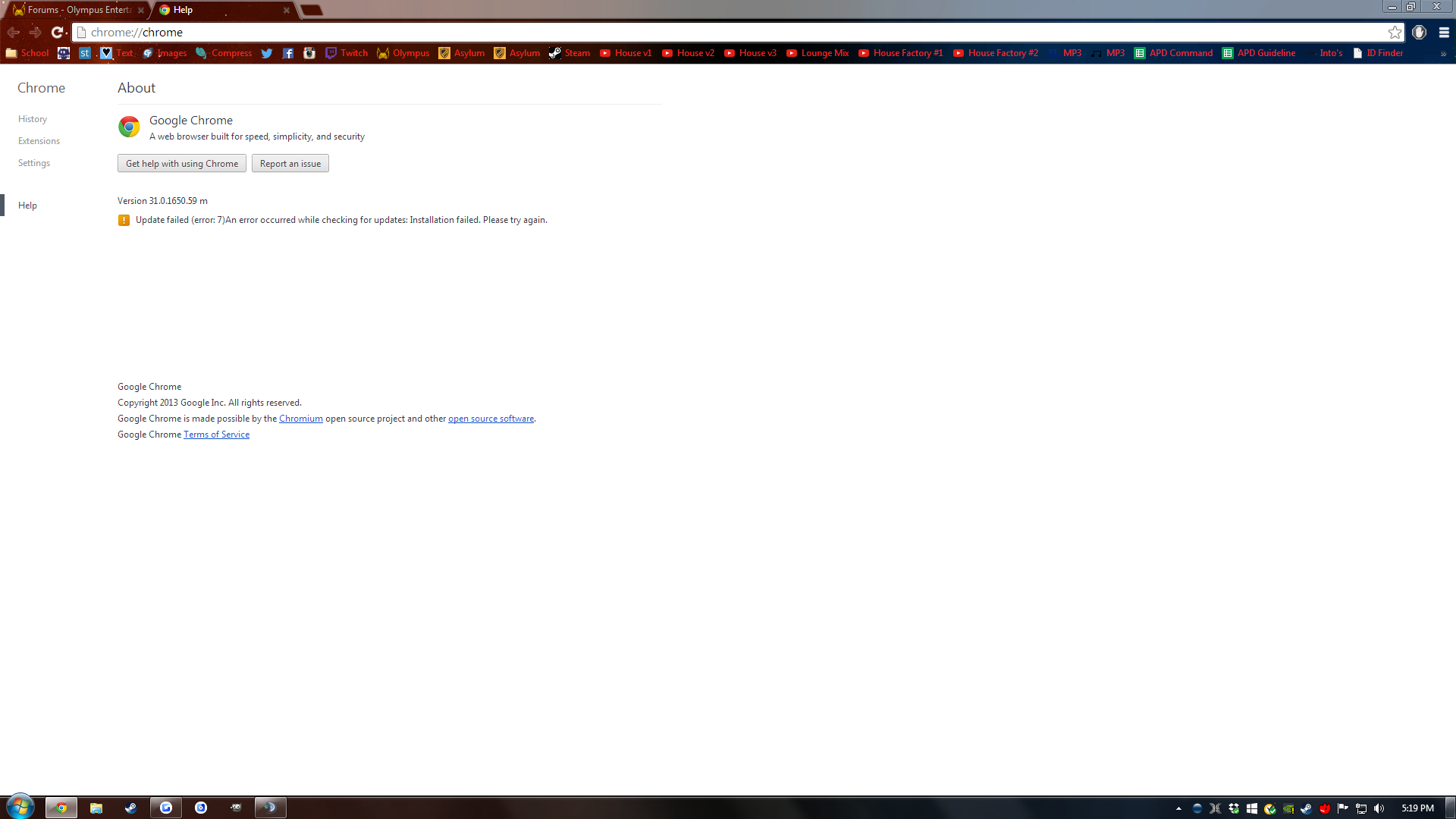Image resolution: width=1456 pixels, height=819 pixels.
Task: Open the Chrome hamburger menu
Action: pos(1444,33)
